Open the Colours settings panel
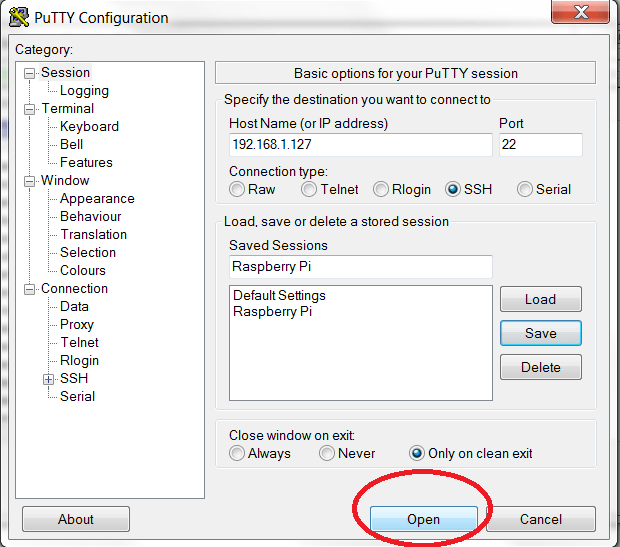Viewport: 620px width, 547px height. pyautogui.click(x=83, y=271)
